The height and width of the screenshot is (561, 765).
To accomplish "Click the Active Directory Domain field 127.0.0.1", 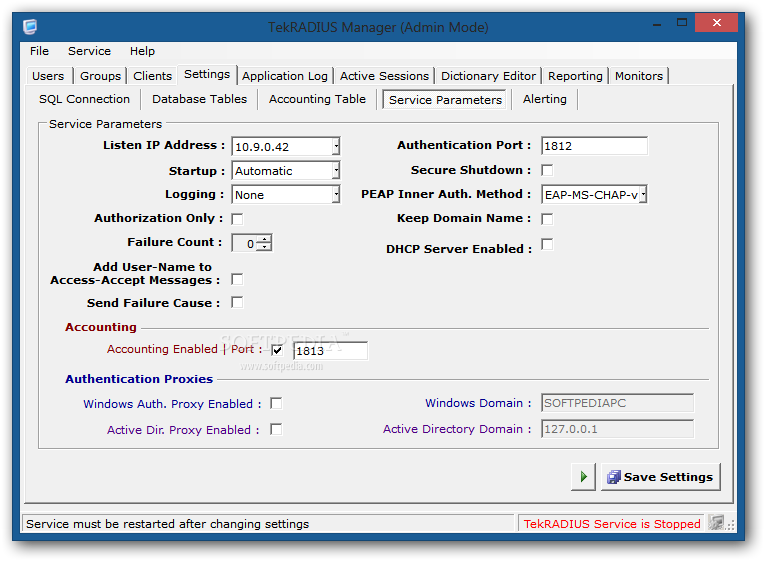I will tap(617, 429).
